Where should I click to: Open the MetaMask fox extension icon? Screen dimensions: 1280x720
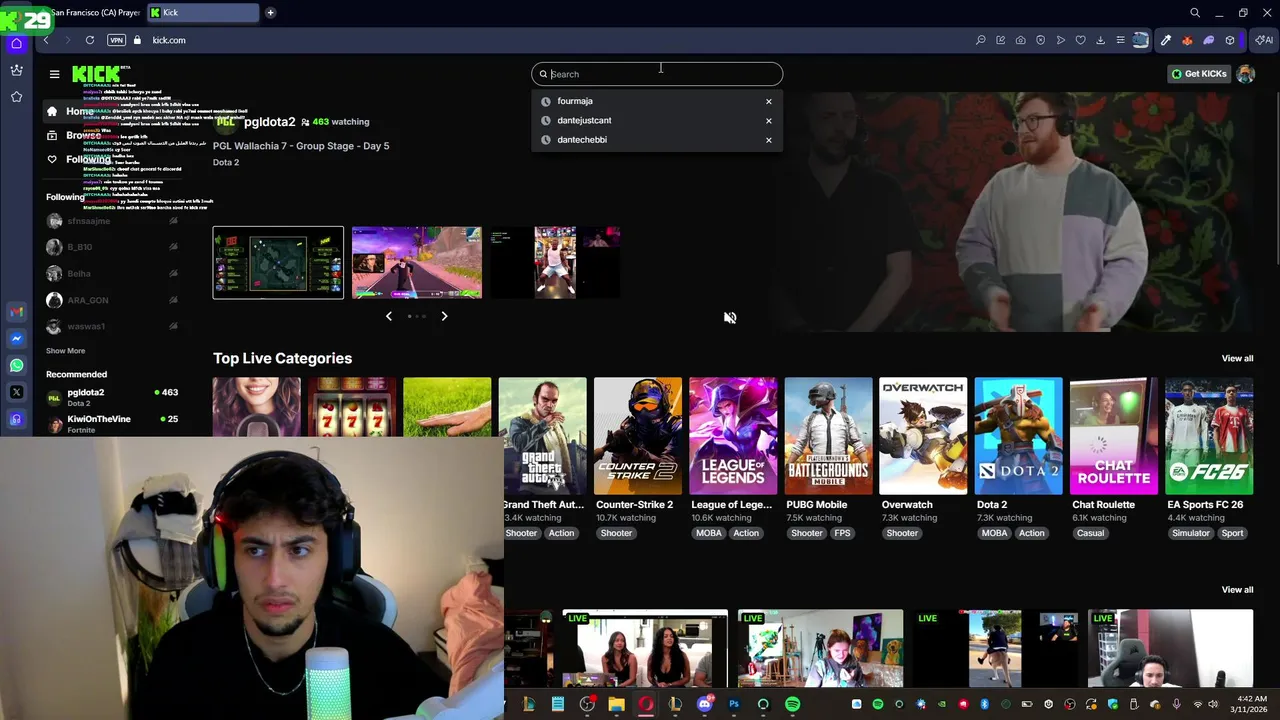(1187, 40)
